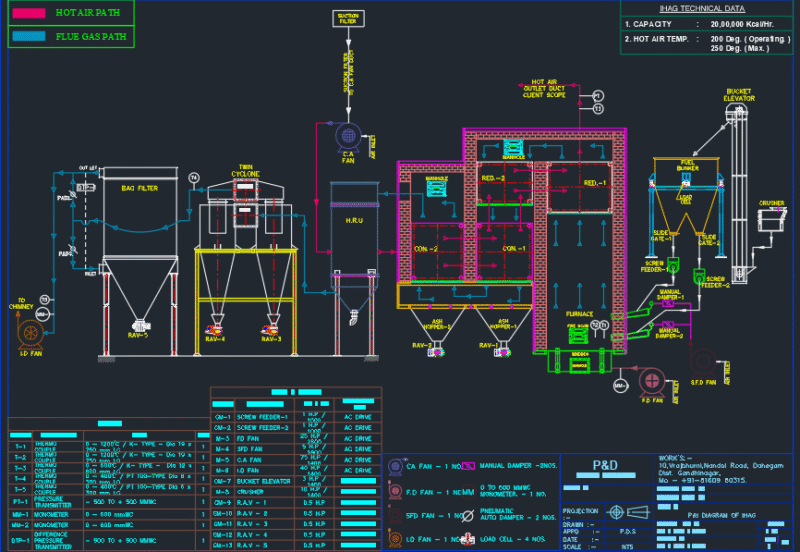Click the projection symbol in the title block
Screen dimensions: 800x552
coord(629,512)
